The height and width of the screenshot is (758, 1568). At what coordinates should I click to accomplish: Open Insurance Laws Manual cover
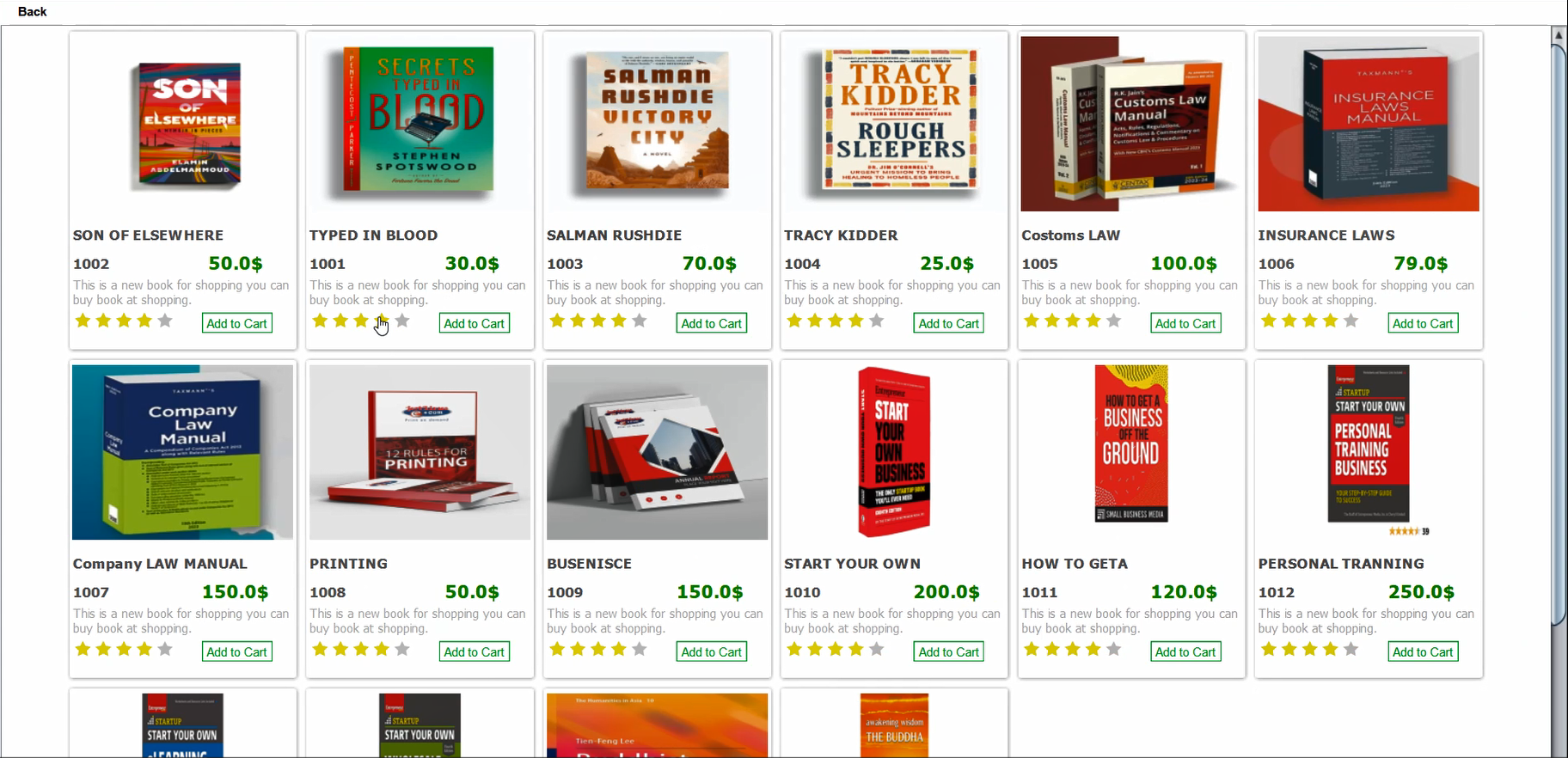[1369, 124]
